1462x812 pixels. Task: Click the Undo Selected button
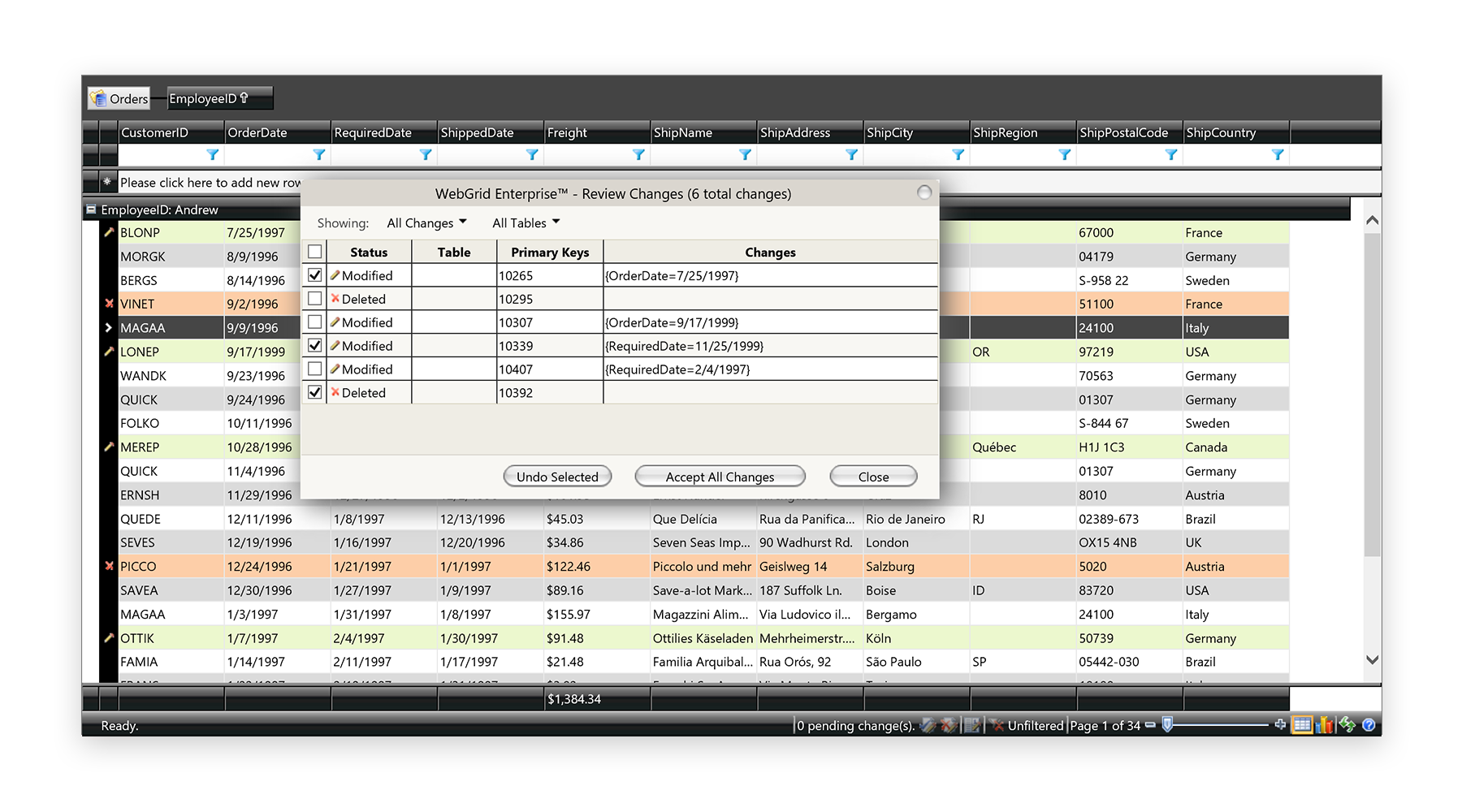pos(557,477)
